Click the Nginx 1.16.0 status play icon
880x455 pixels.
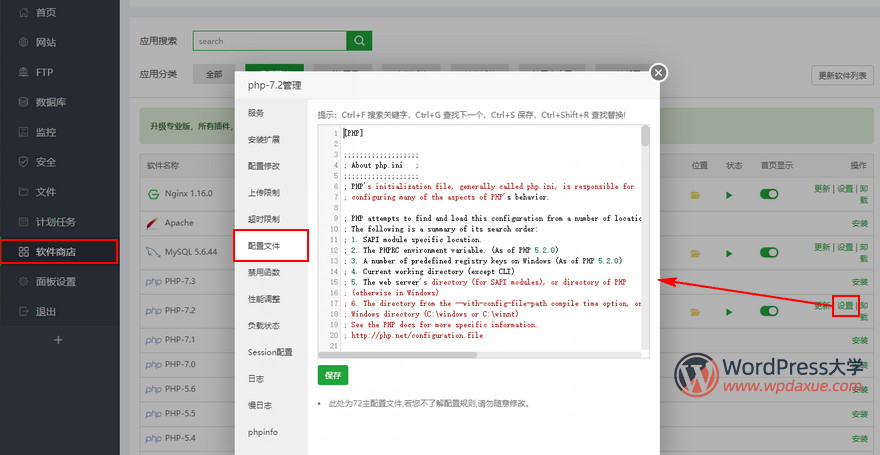729,195
